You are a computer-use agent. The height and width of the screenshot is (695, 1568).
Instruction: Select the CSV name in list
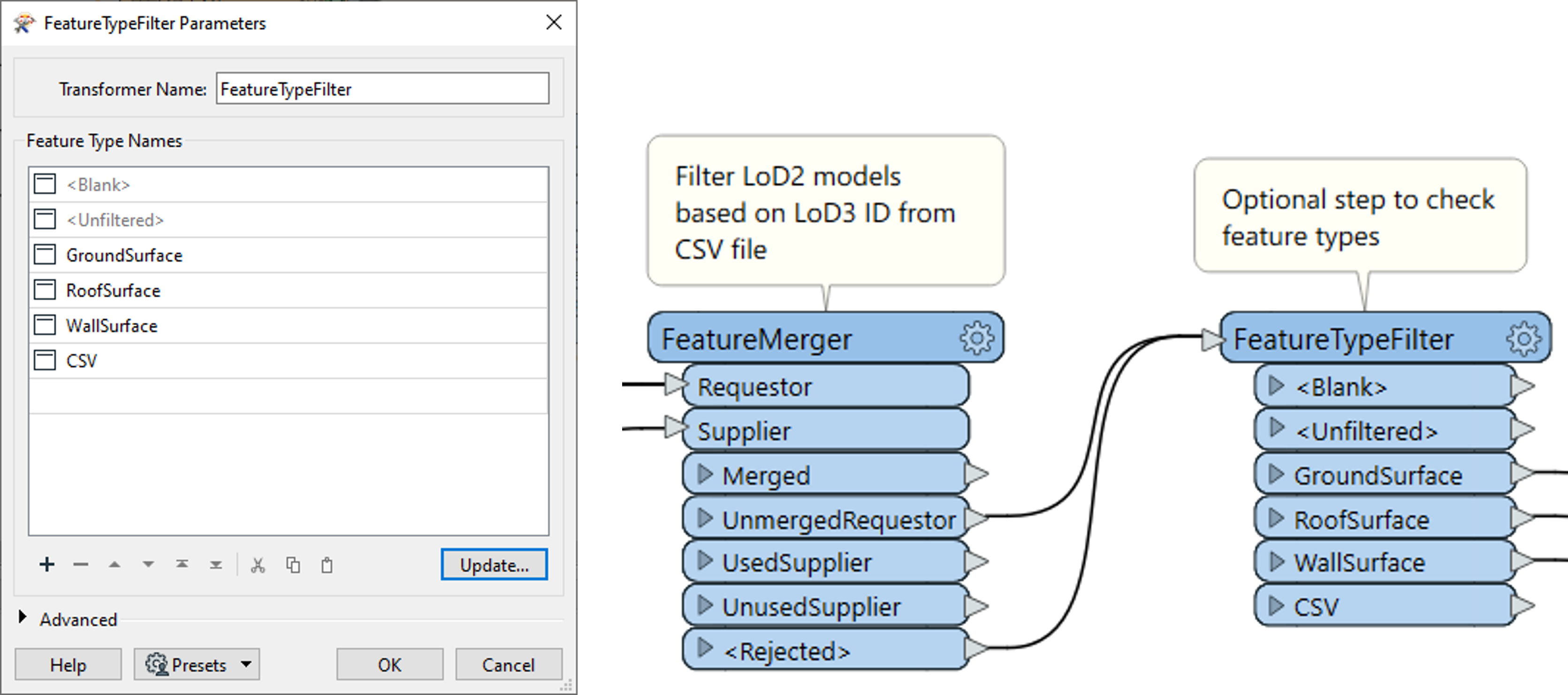pyautogui.click(x=82, y=361)
